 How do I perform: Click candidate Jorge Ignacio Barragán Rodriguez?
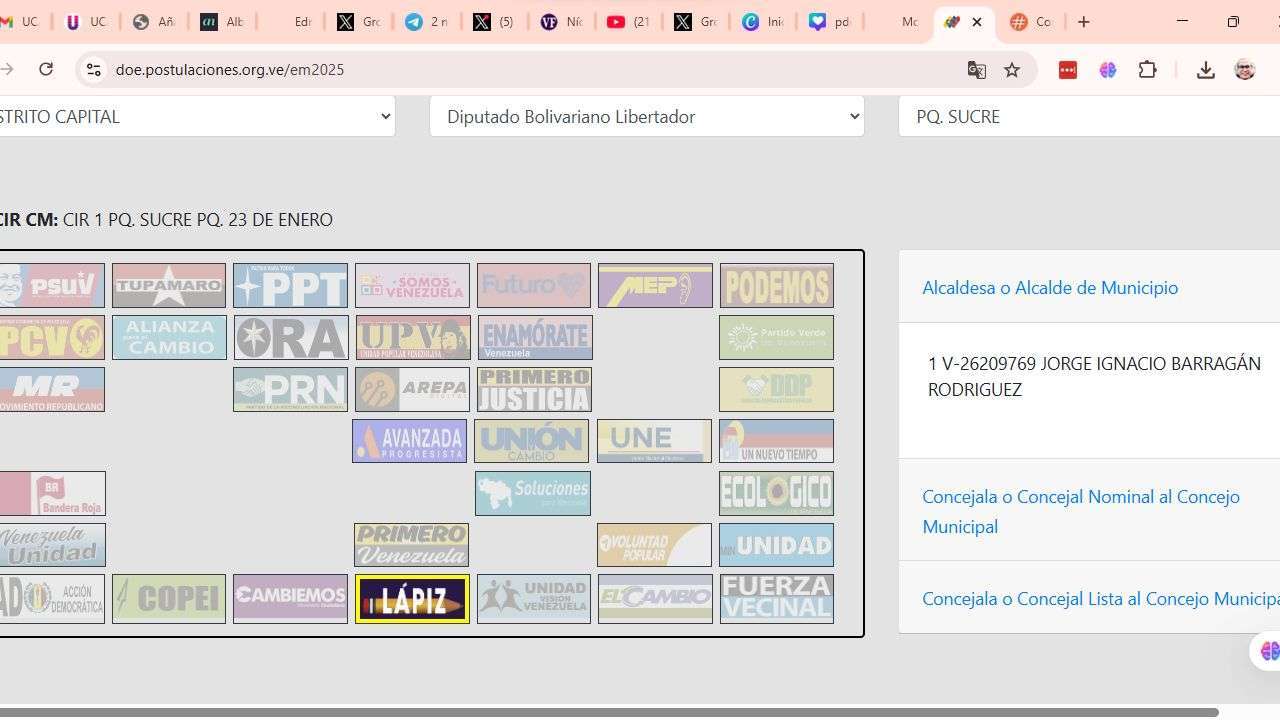tap(1094, 376)
